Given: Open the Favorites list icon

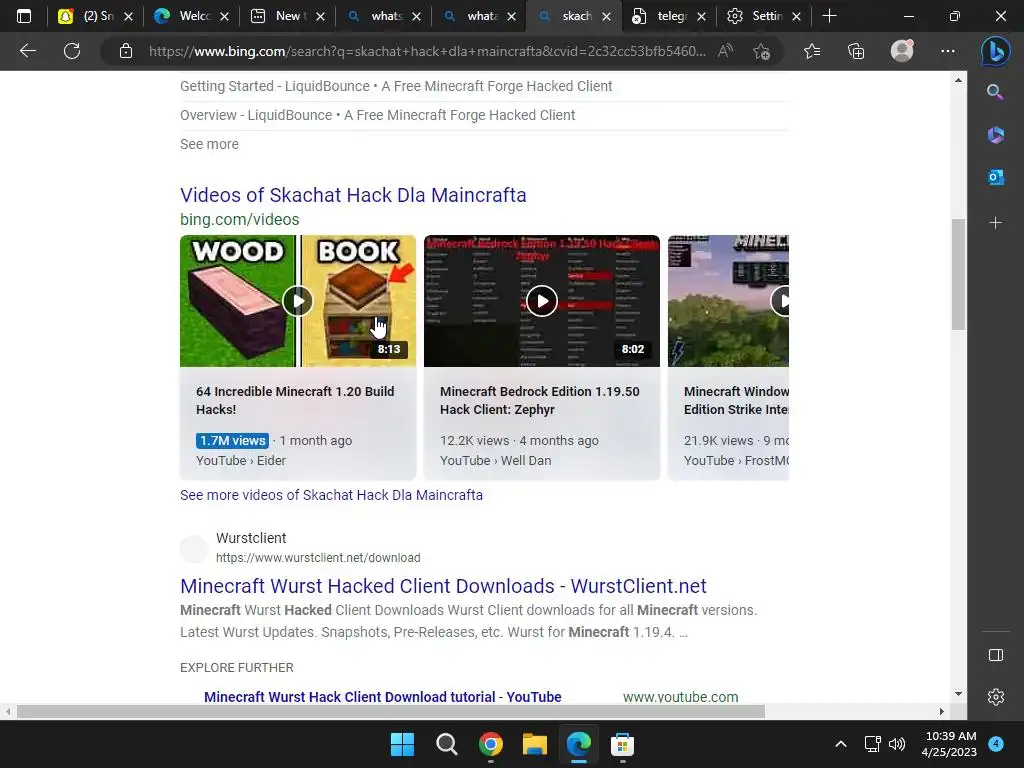Looking at the screenshot, I should click(x=812, y=51).
